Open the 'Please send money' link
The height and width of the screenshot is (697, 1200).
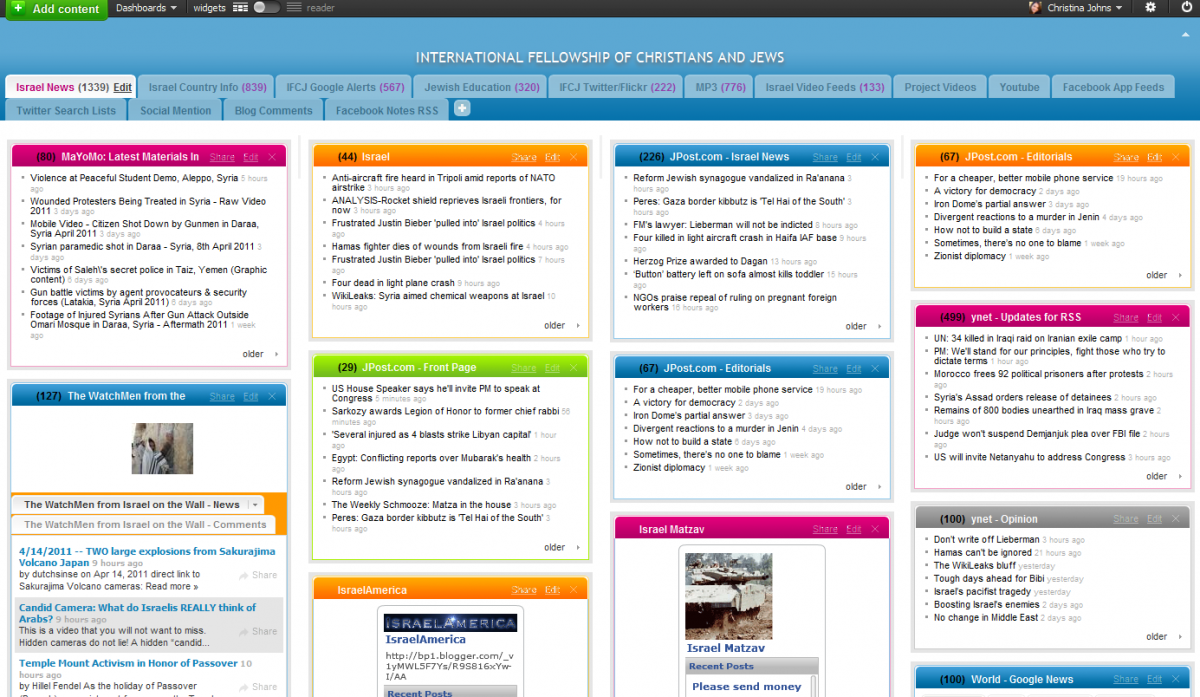[x=747, y=686]
